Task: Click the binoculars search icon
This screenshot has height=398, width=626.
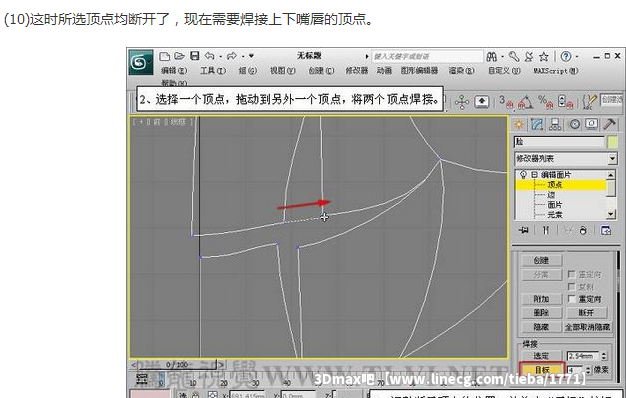Action: 491,57
